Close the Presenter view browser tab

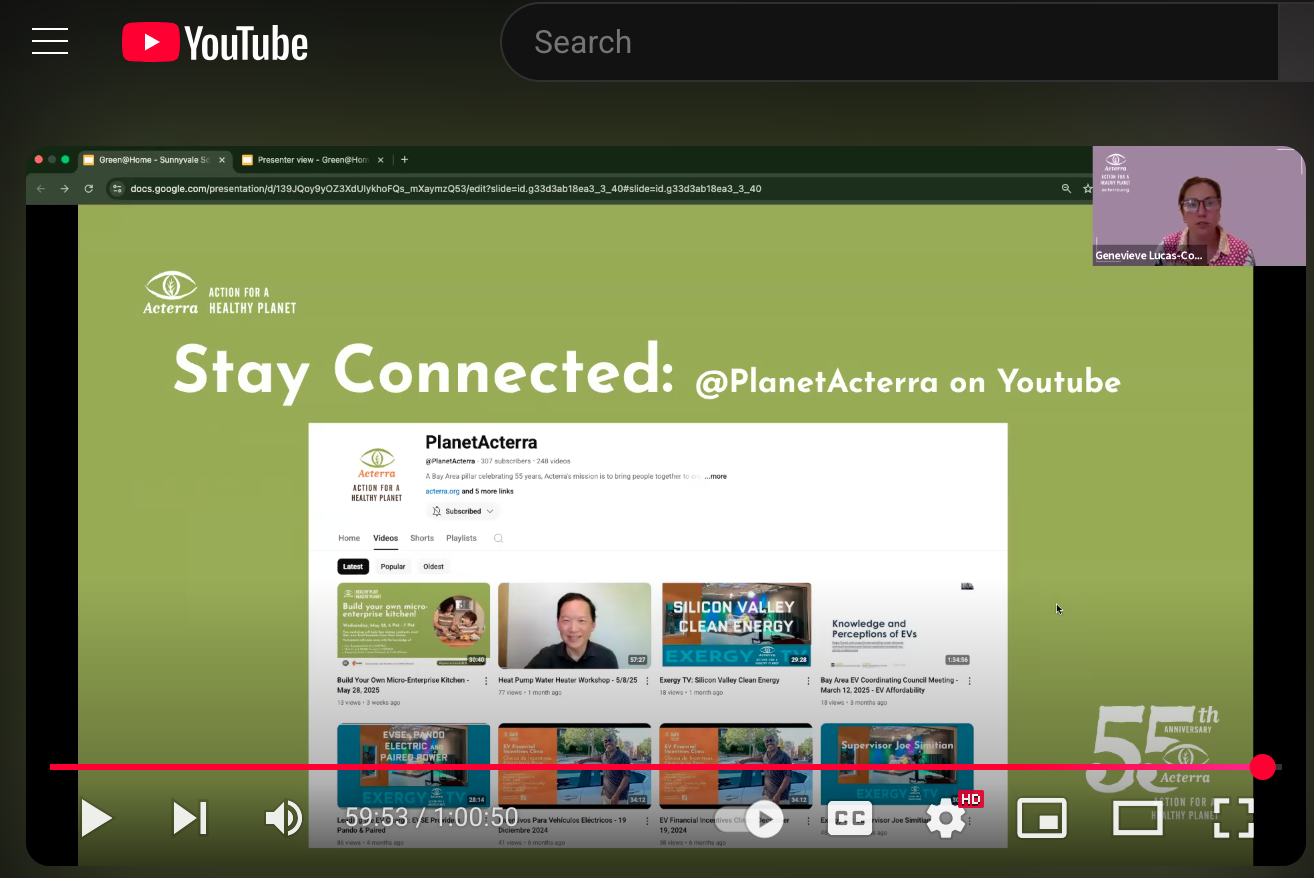(x=380, y=160)
